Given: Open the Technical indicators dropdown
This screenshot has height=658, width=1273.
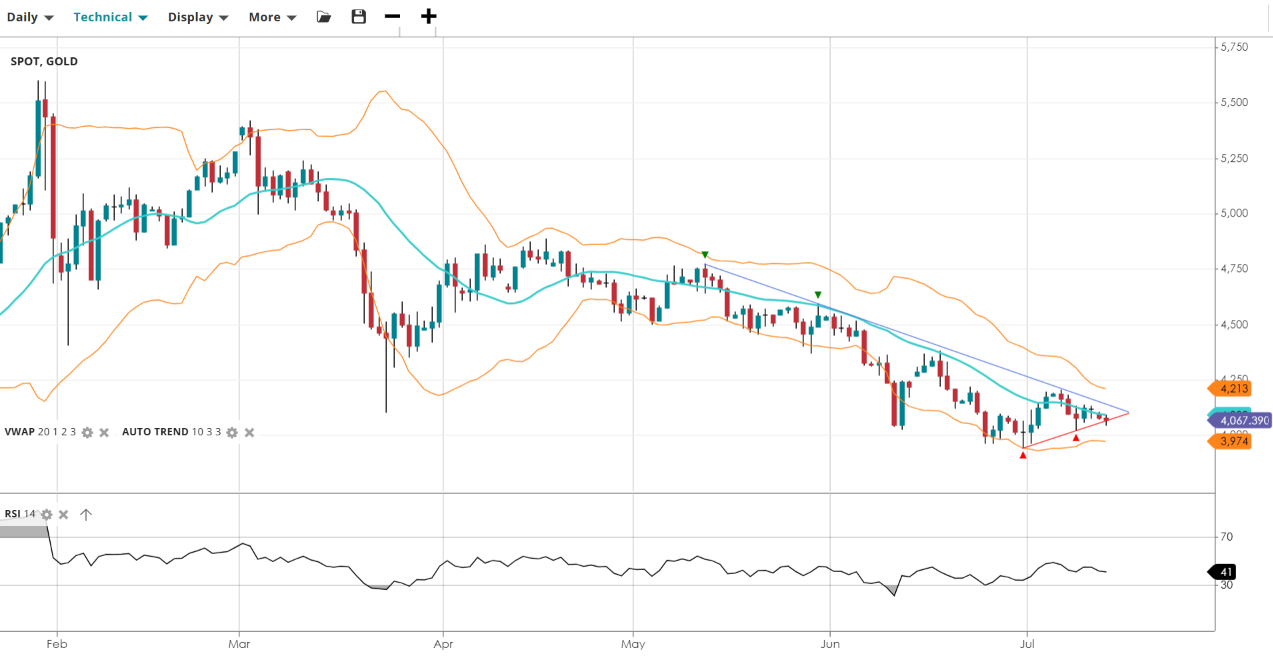Looking at the screenshot, I should [x=110, y=17].
